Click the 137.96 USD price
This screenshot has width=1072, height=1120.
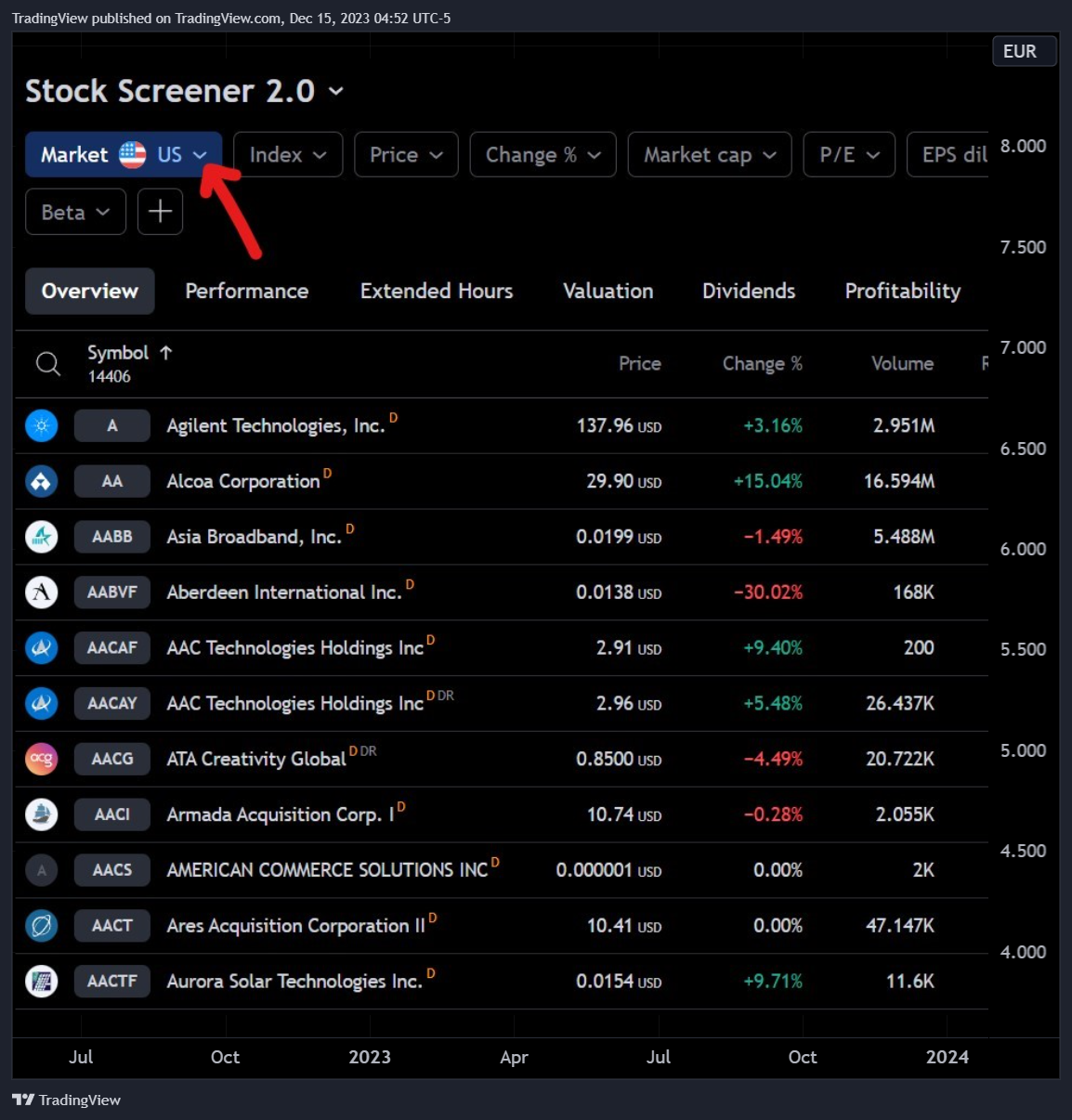(619, 425)
